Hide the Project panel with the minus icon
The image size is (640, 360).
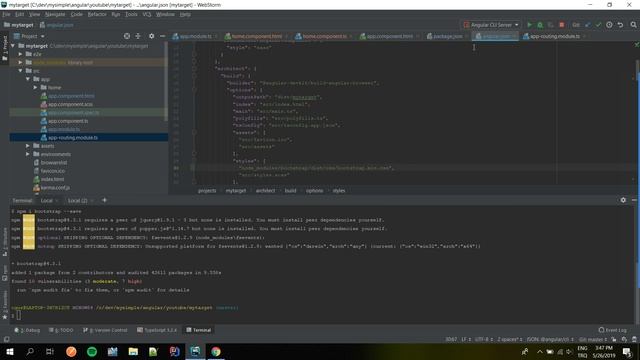(162, 36)
